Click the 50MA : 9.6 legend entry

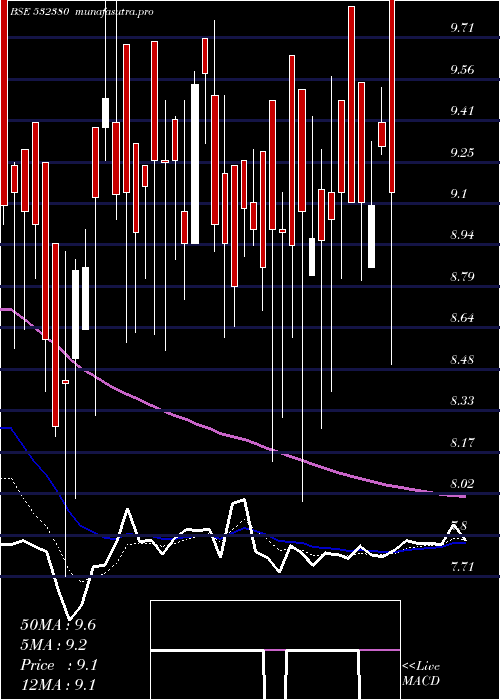click(x=58, y=625)
